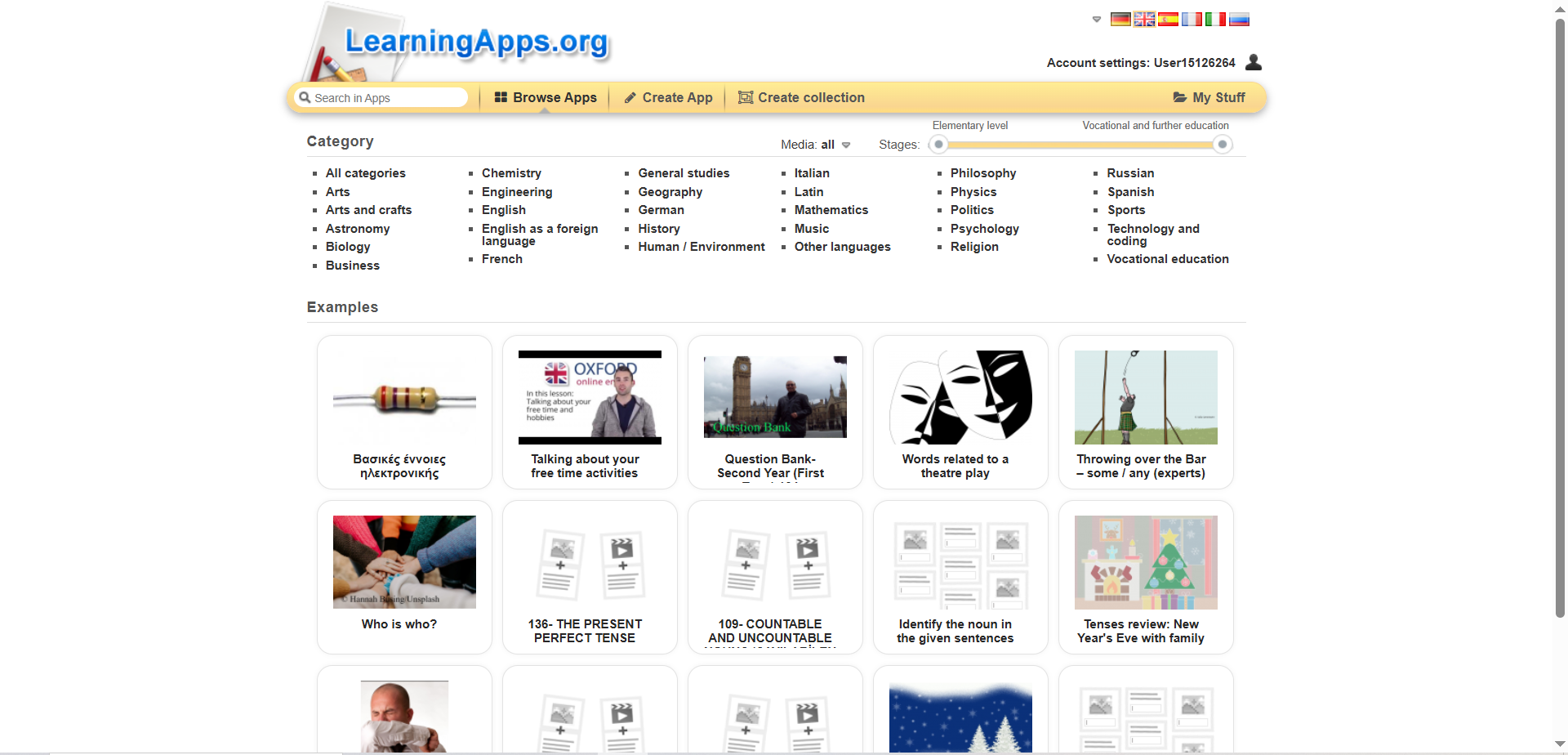Select the Spanish flag language icon
1568x755 pixels.
pos(1168,19)
